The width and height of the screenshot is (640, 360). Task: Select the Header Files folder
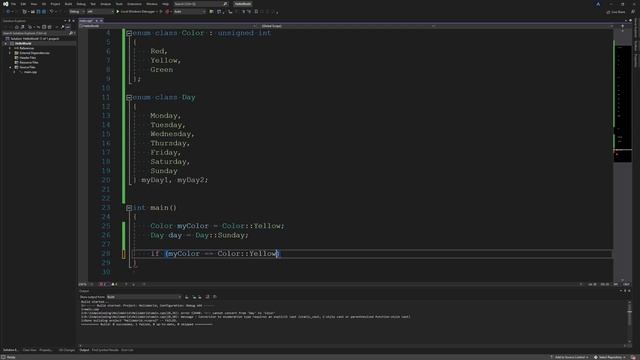27,58
